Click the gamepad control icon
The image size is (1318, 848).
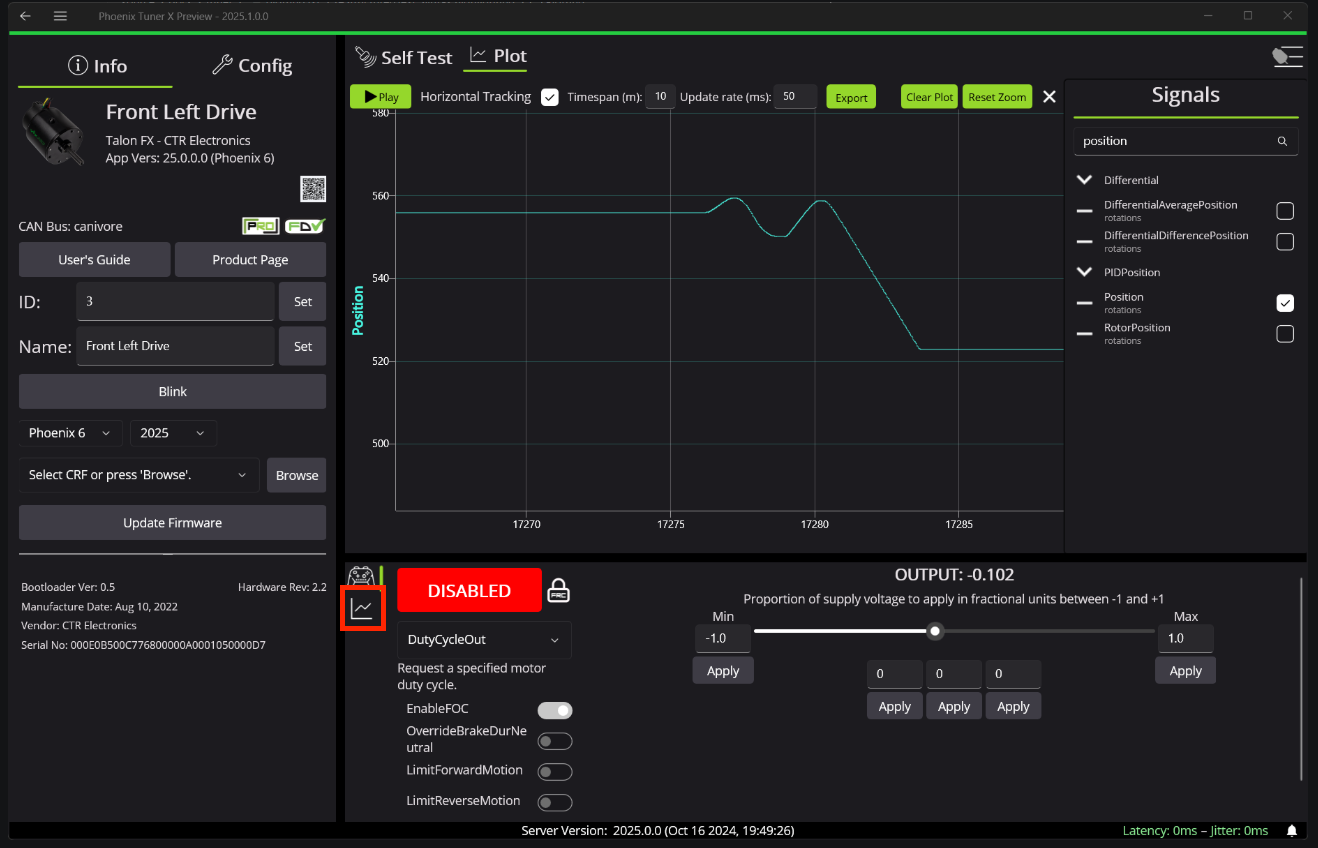360,576
